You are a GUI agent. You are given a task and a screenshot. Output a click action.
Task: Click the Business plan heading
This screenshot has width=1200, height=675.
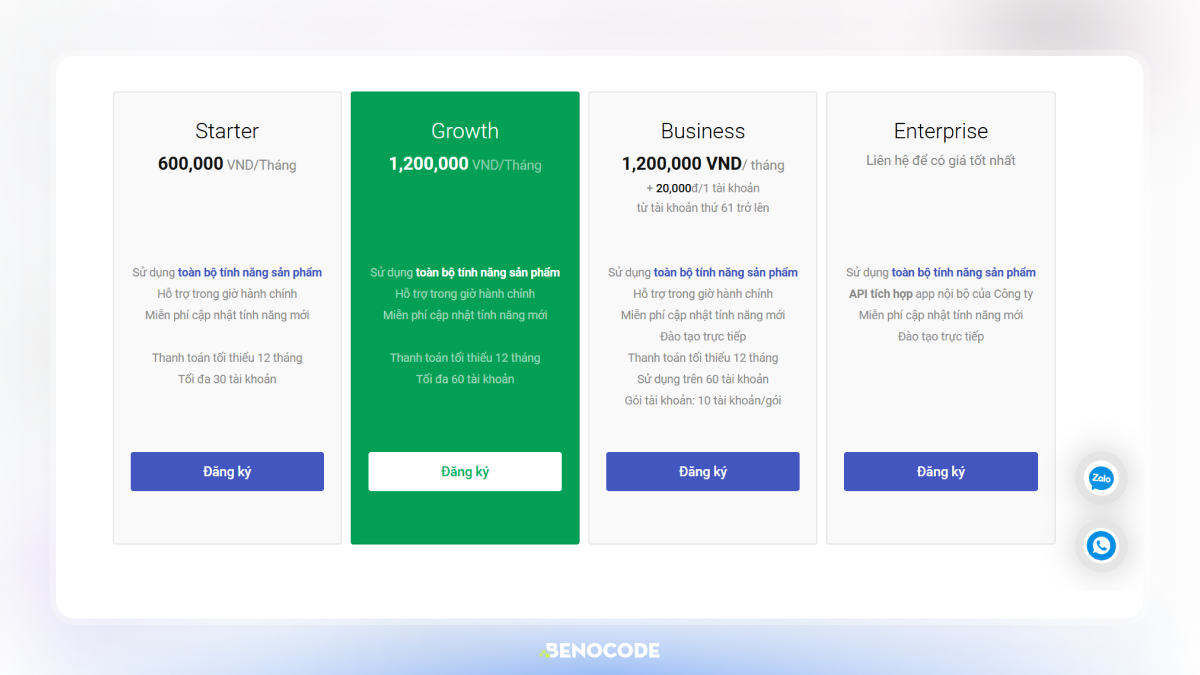click(x=703, y=131)
